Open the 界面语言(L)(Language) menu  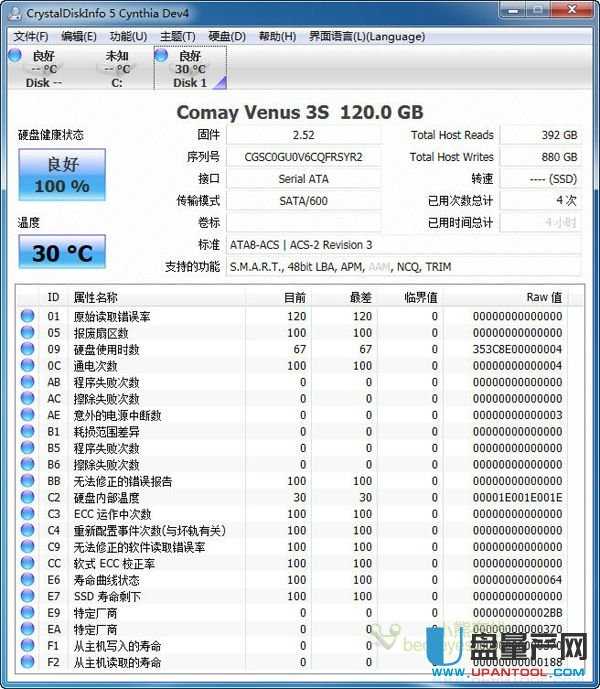pyautogui.click(x=367, y=36)
